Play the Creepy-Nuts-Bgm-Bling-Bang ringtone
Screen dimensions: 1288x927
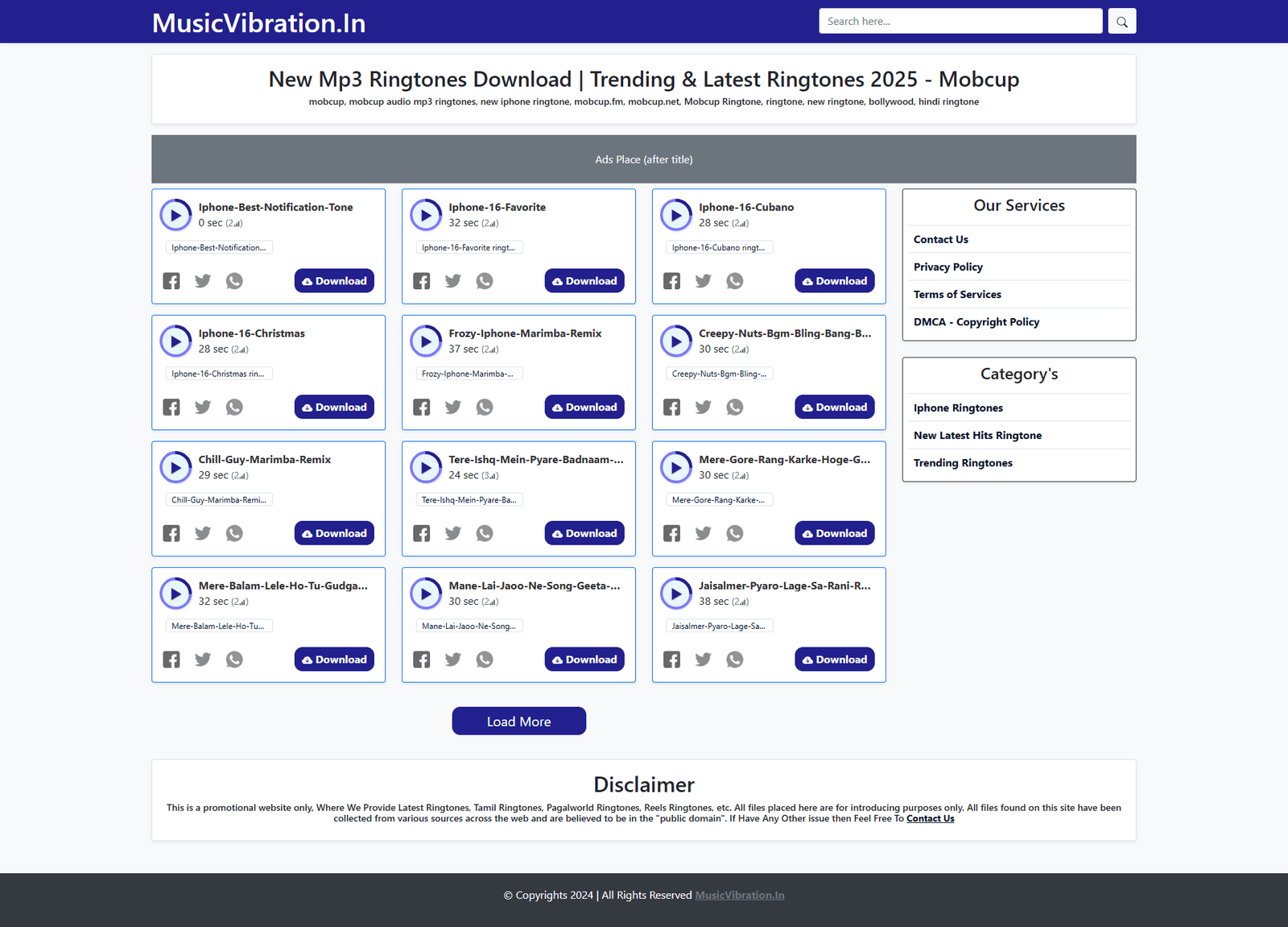[676, 341]
